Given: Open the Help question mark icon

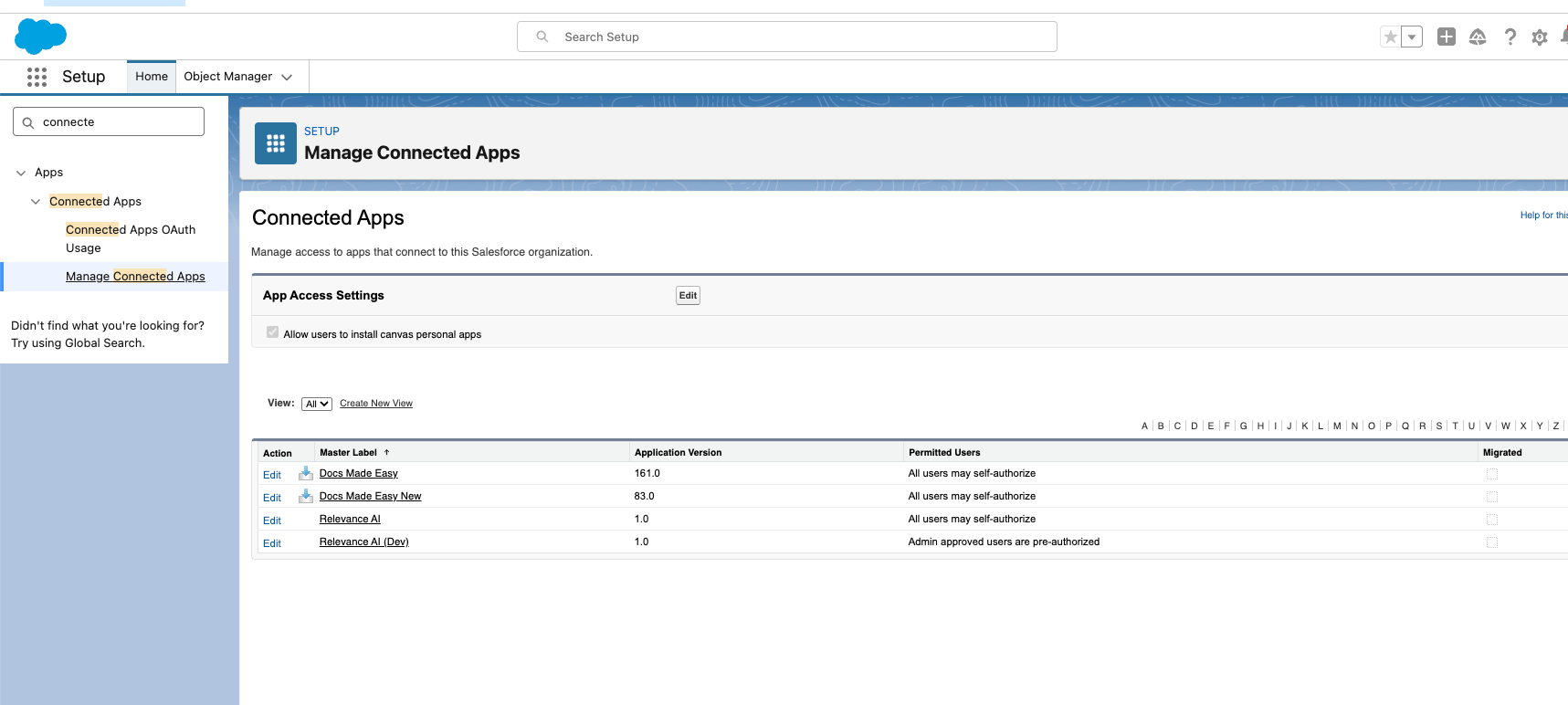Looking at the screenshot, I should pyautogui.click(x=1510, y=37).
